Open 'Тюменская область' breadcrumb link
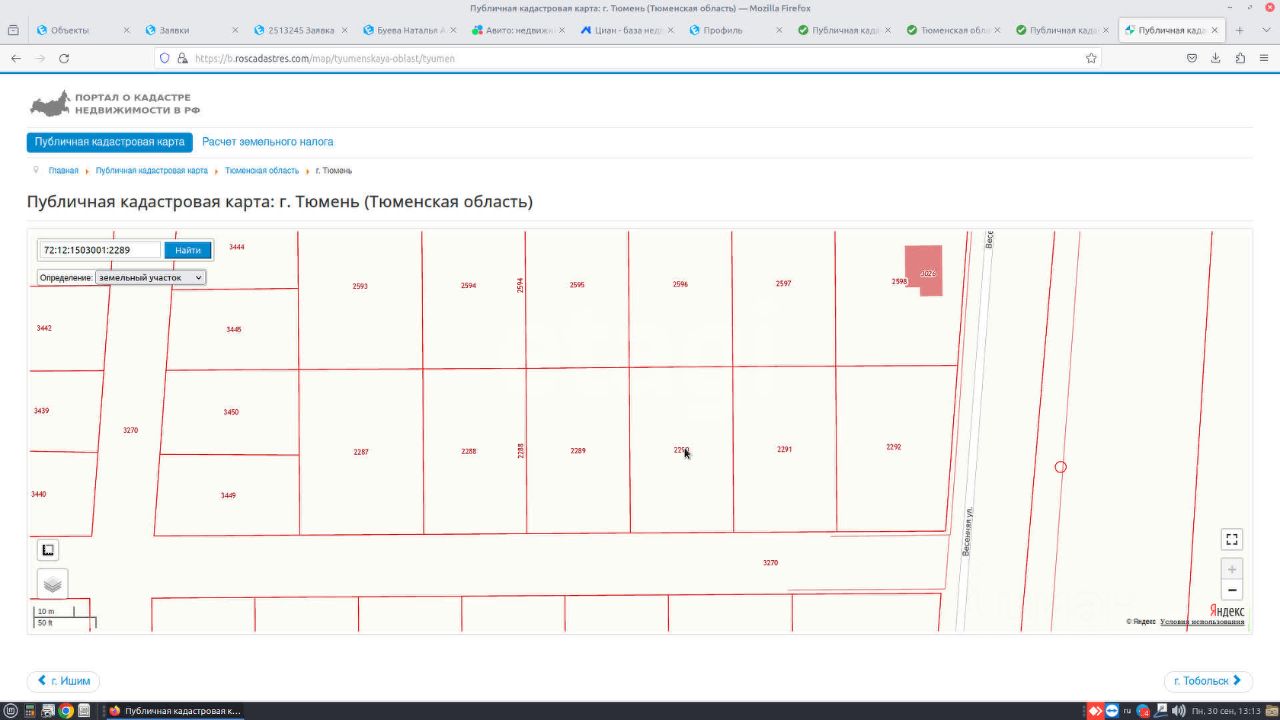1280x720 pixels. point(262,171)
